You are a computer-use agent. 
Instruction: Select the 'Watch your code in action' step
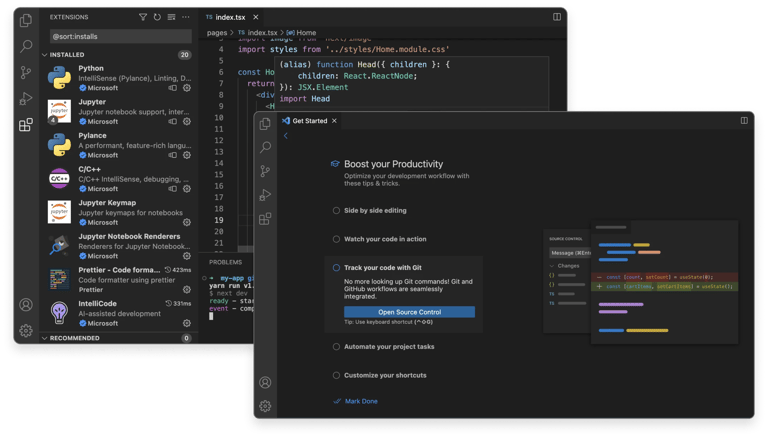click(x=385, y=239)
